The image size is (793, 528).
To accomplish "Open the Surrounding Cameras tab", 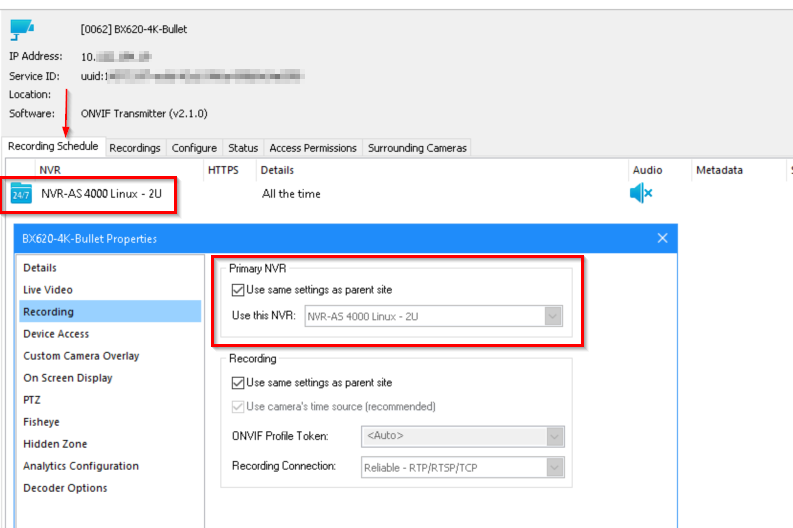I will (417, 148).
